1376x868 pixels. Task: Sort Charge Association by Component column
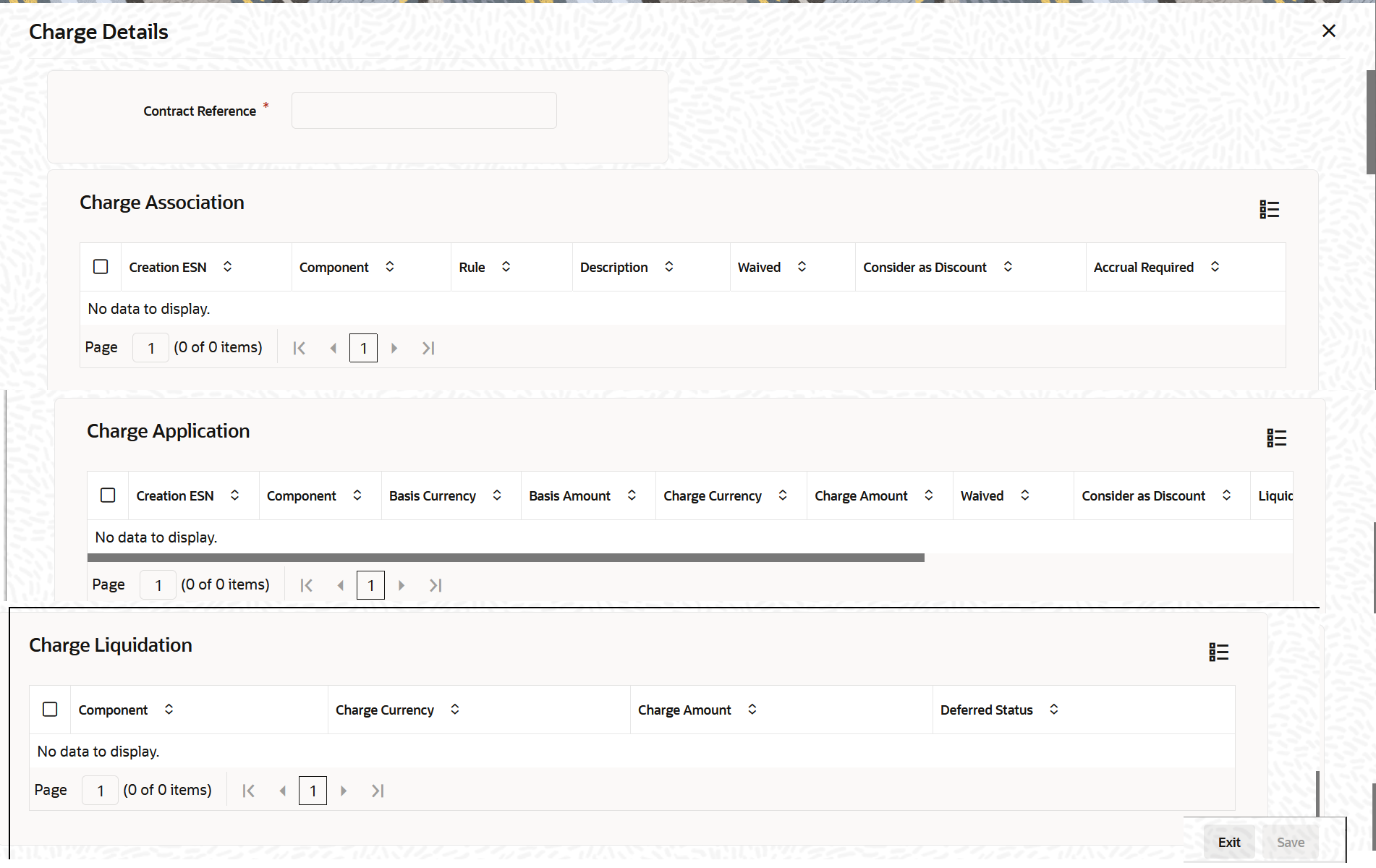point(389,267)
